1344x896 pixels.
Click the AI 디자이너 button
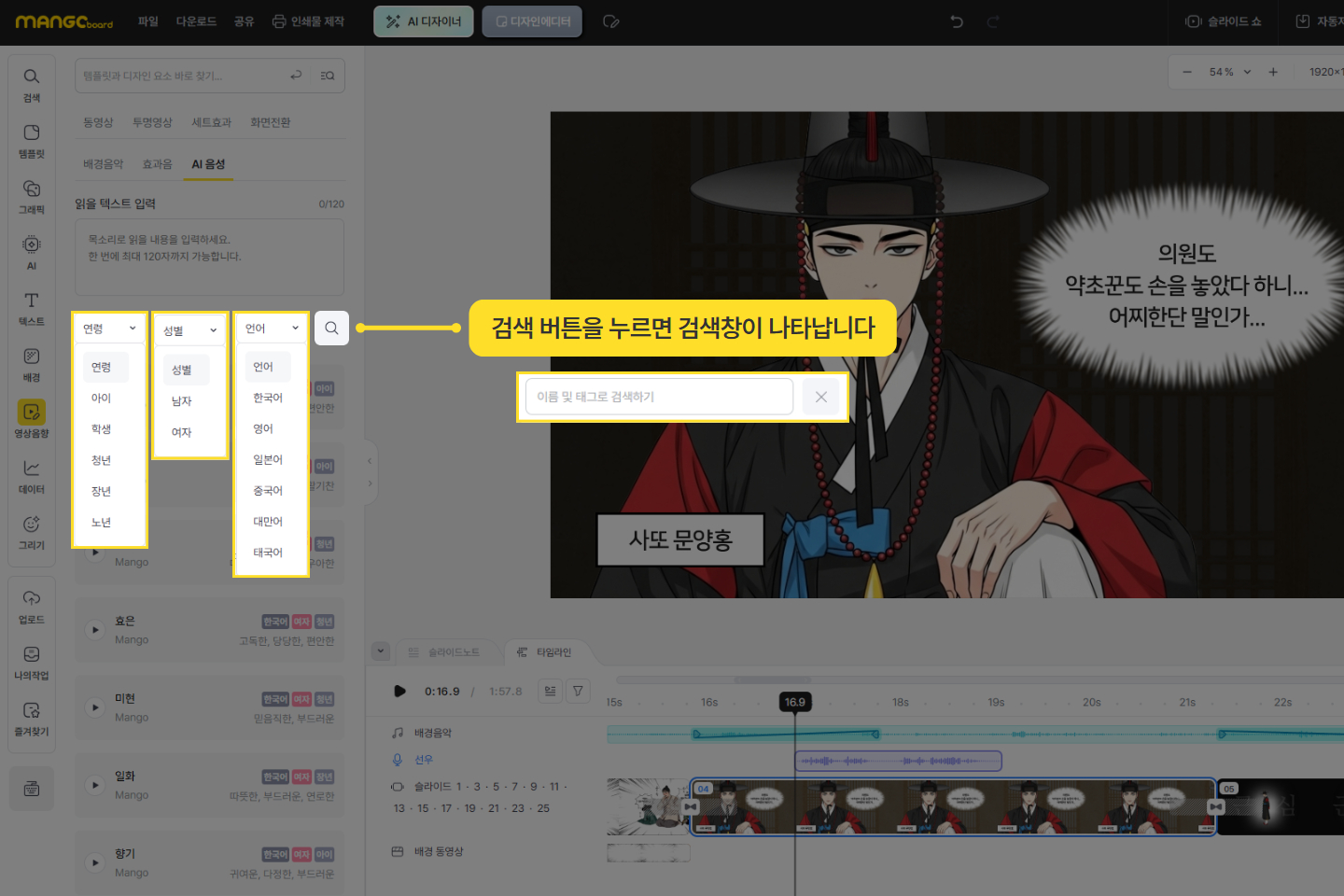(424, 21)
